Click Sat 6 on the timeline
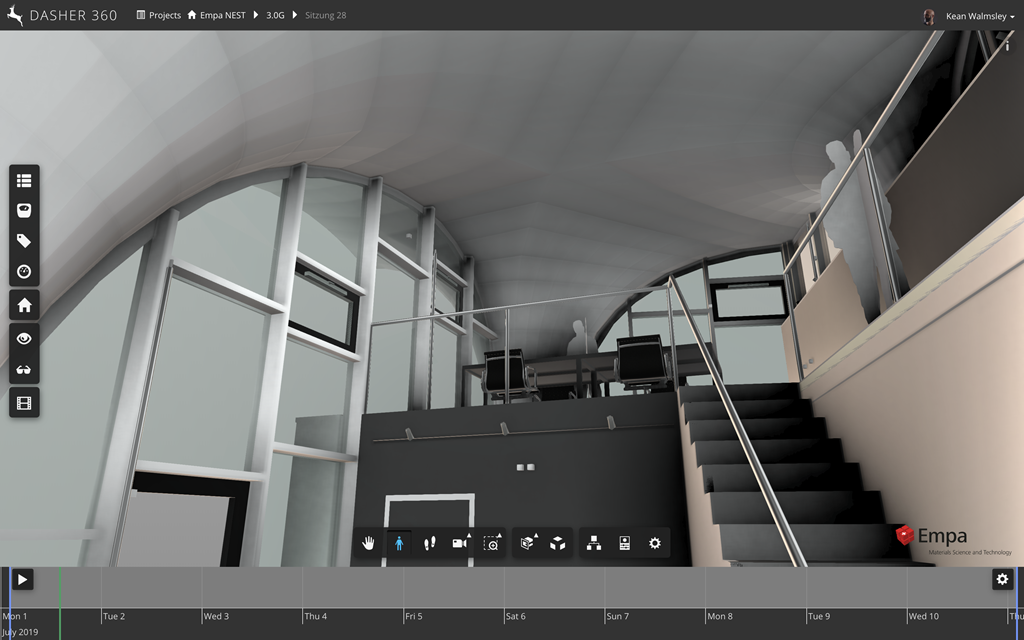Viewport: 1024px width, 640px height. pyautogui.click(x=515, y=616)
